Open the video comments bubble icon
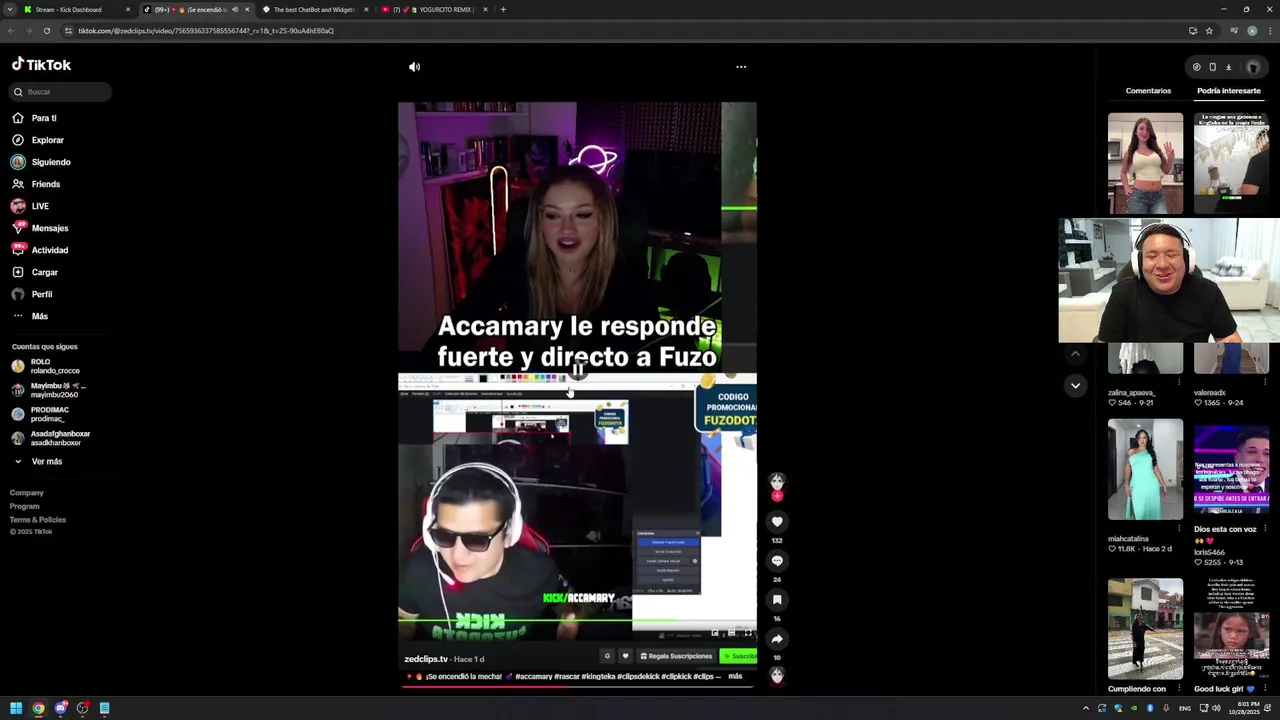 [777, 561]
